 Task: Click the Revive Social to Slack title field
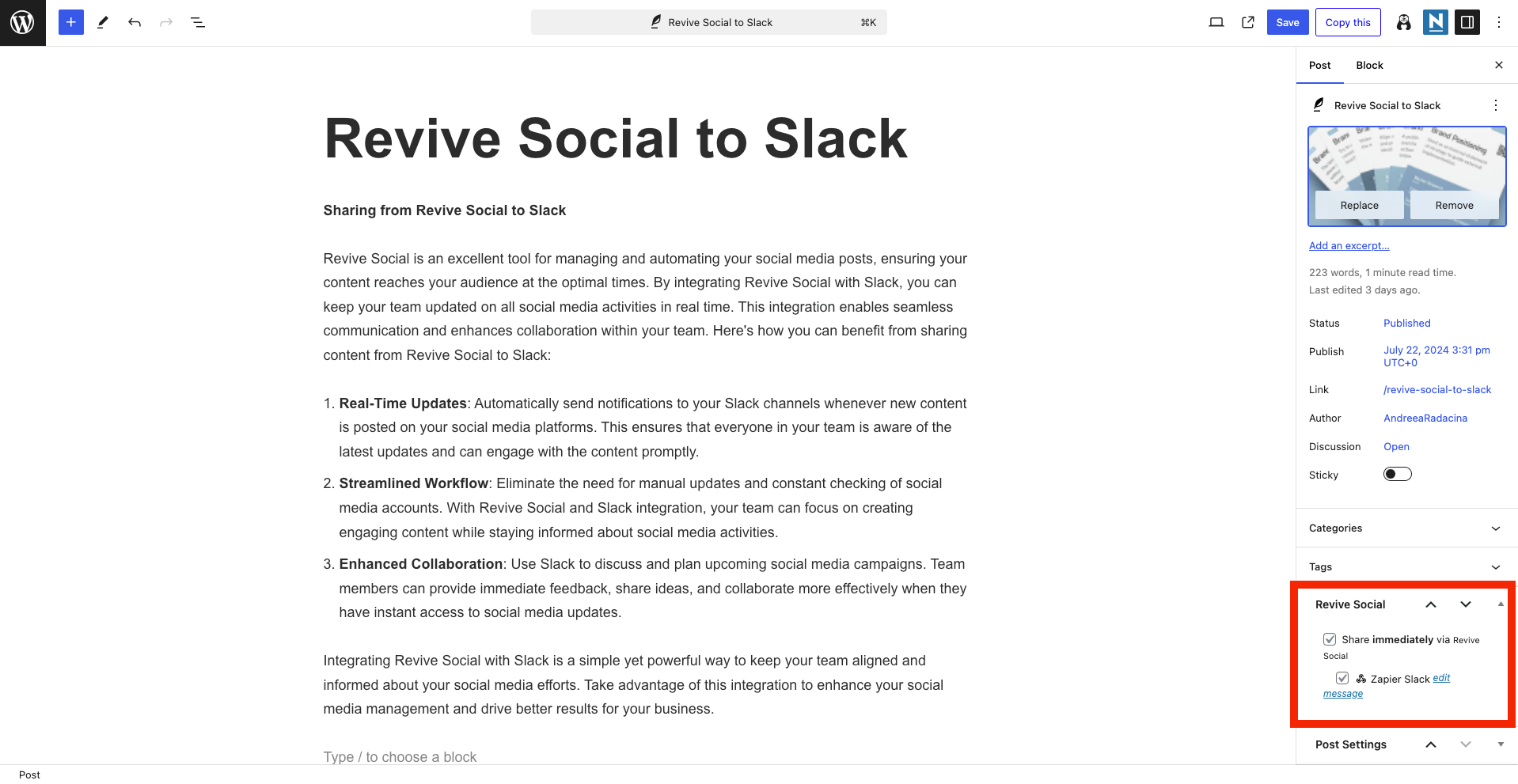615,138
